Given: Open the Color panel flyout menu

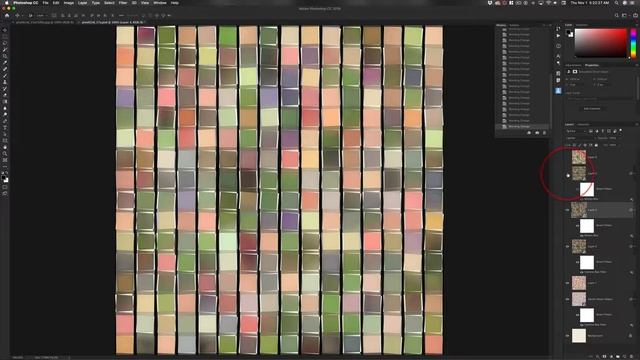Looking at the screenshot, I should (636, 25).
